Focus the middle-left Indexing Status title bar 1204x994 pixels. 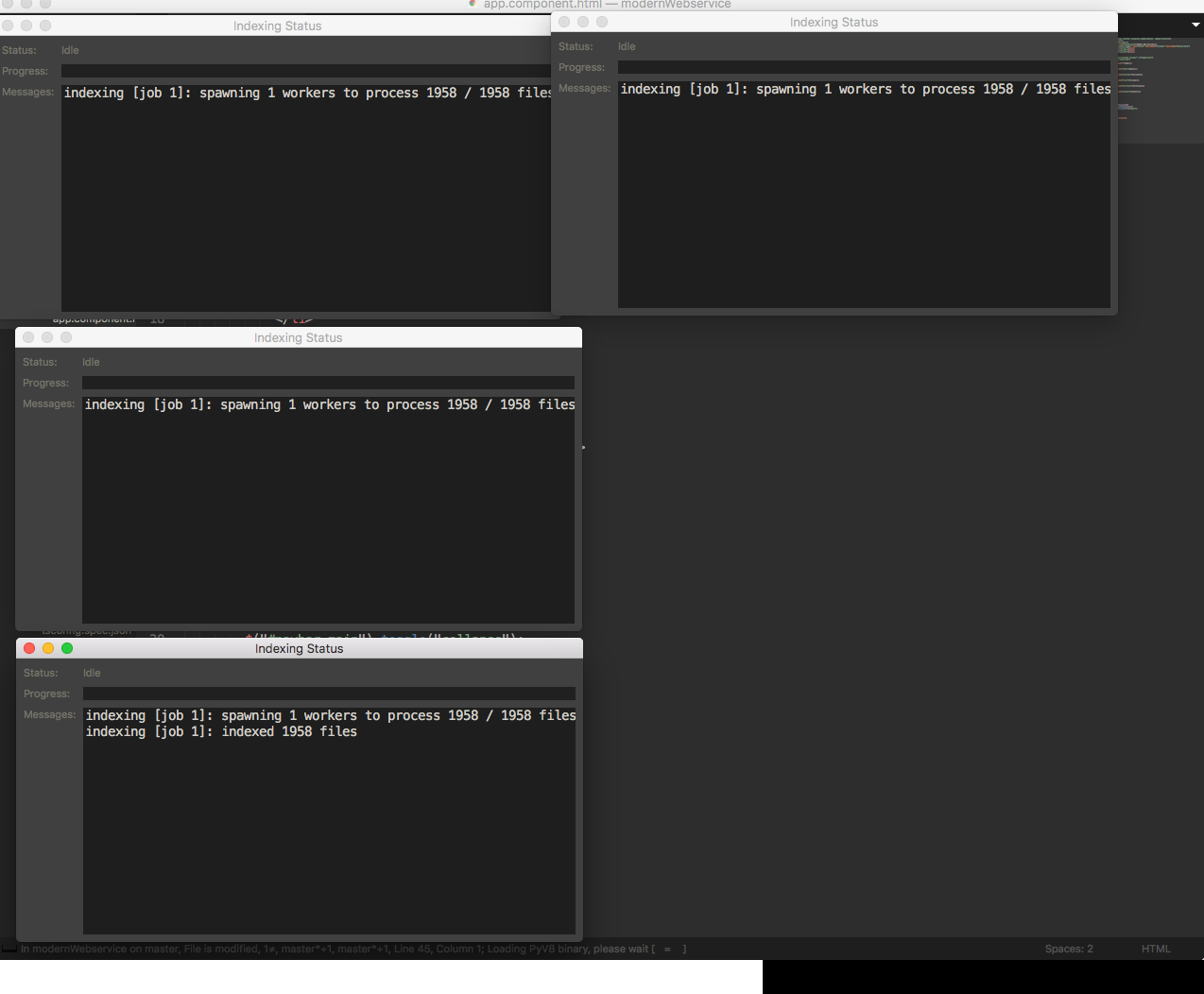click(x=298, y=337)
